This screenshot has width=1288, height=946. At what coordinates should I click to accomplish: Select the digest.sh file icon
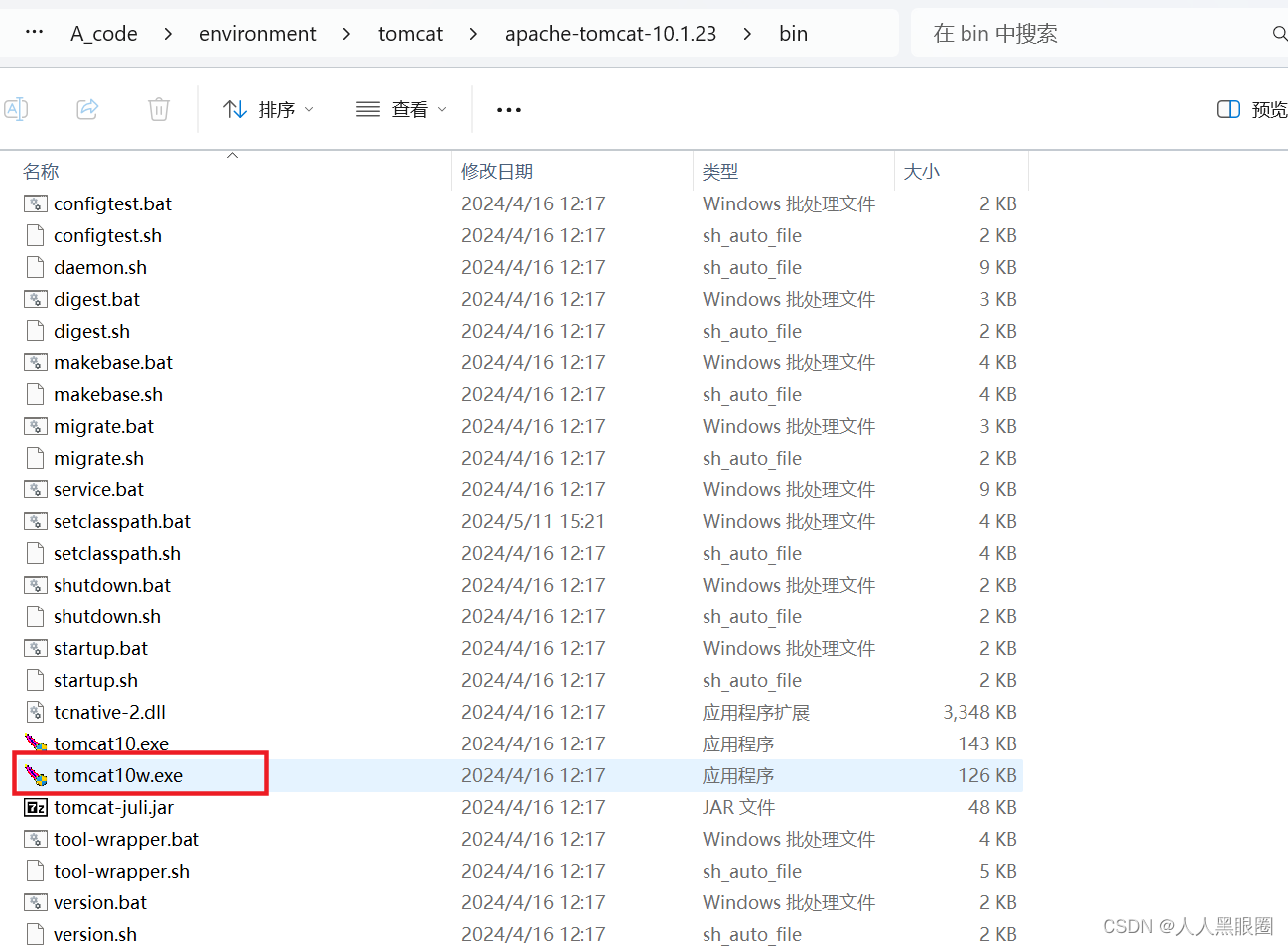click(x=36, y=331)
